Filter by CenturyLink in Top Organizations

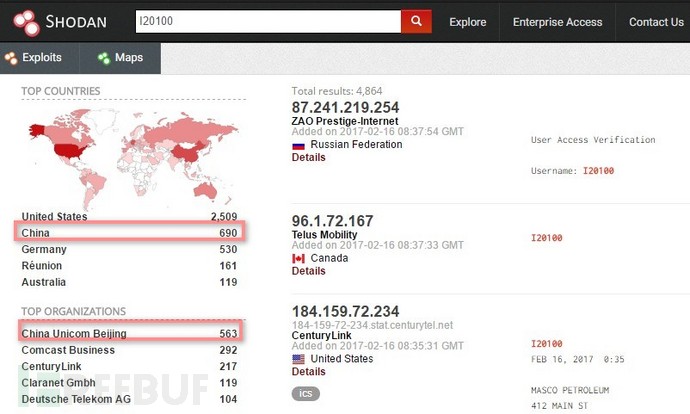(x=51, y=366)
